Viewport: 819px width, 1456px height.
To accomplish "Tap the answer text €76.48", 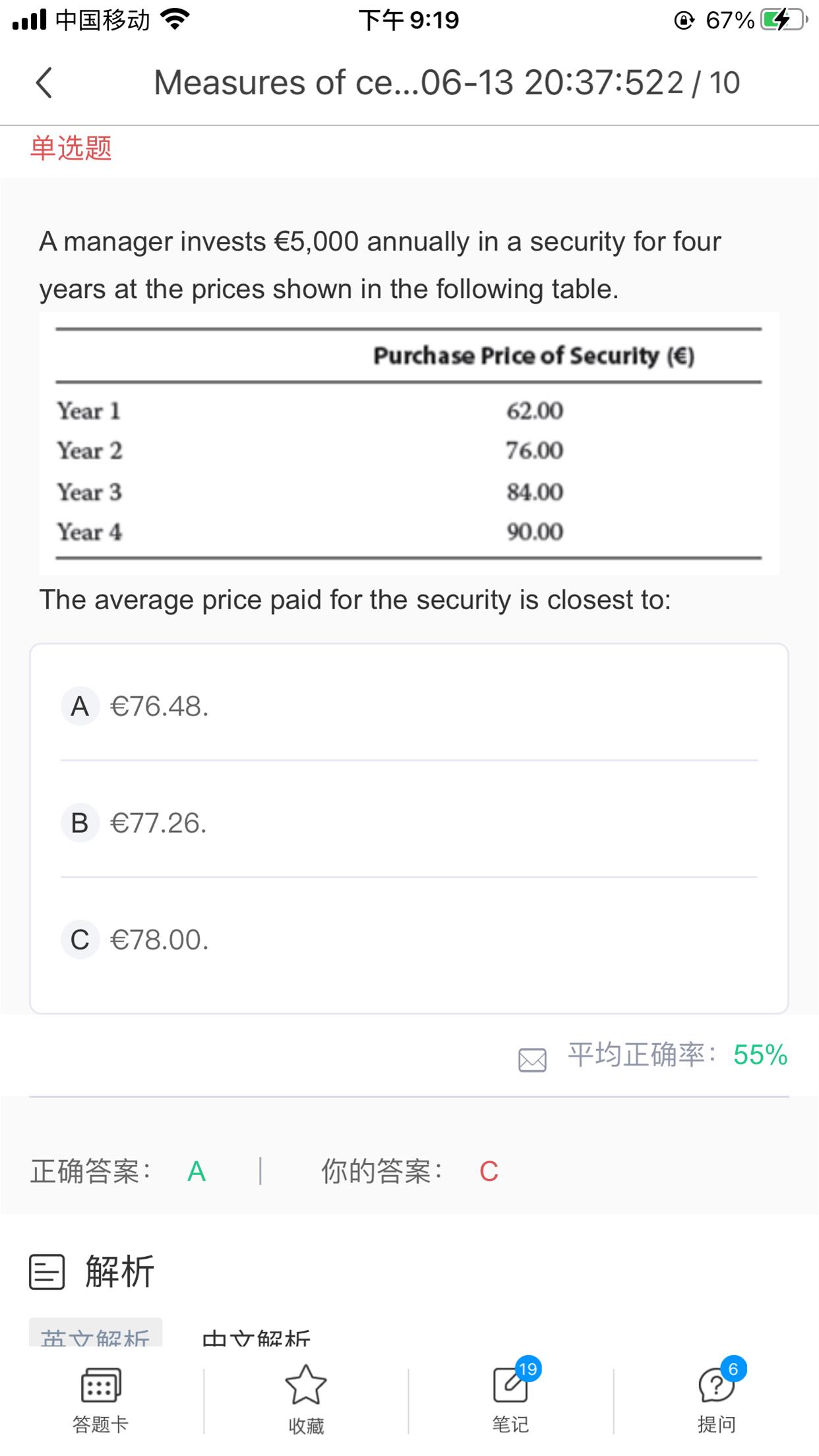I will pos(159,706).
